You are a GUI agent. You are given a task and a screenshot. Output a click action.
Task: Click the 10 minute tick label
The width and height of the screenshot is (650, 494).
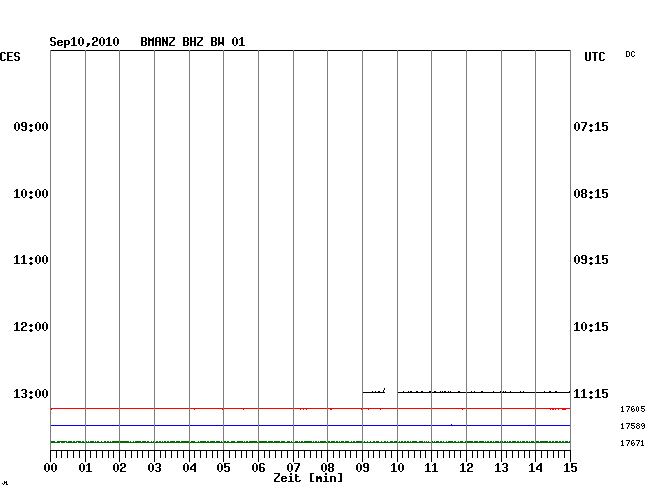(x=397, y=468)
